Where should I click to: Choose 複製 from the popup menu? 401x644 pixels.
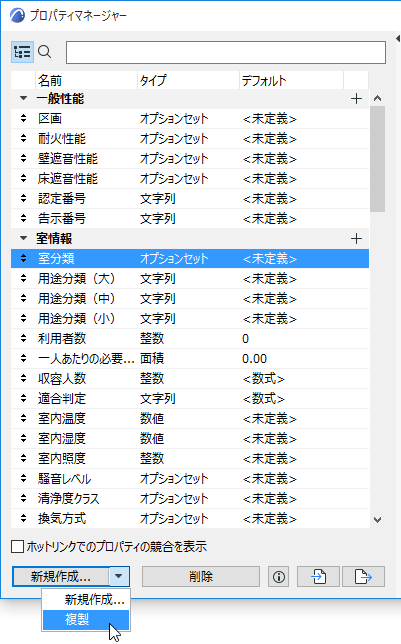pos(86,619)
